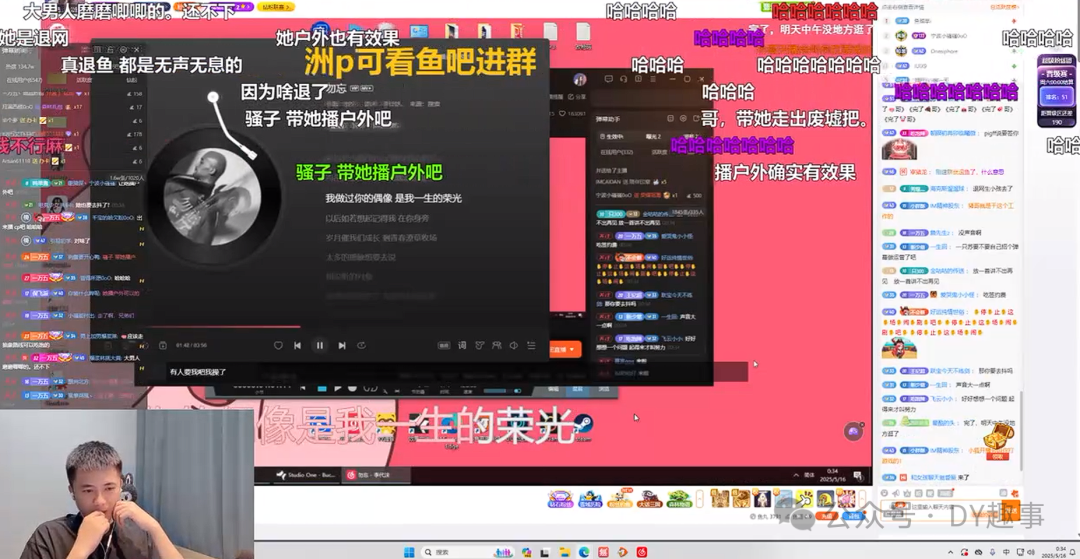Image resolution: width=1080 pixels, height=559 pixels.
Task: Change the loop mode next to next-track
Action: click(362, 346)
